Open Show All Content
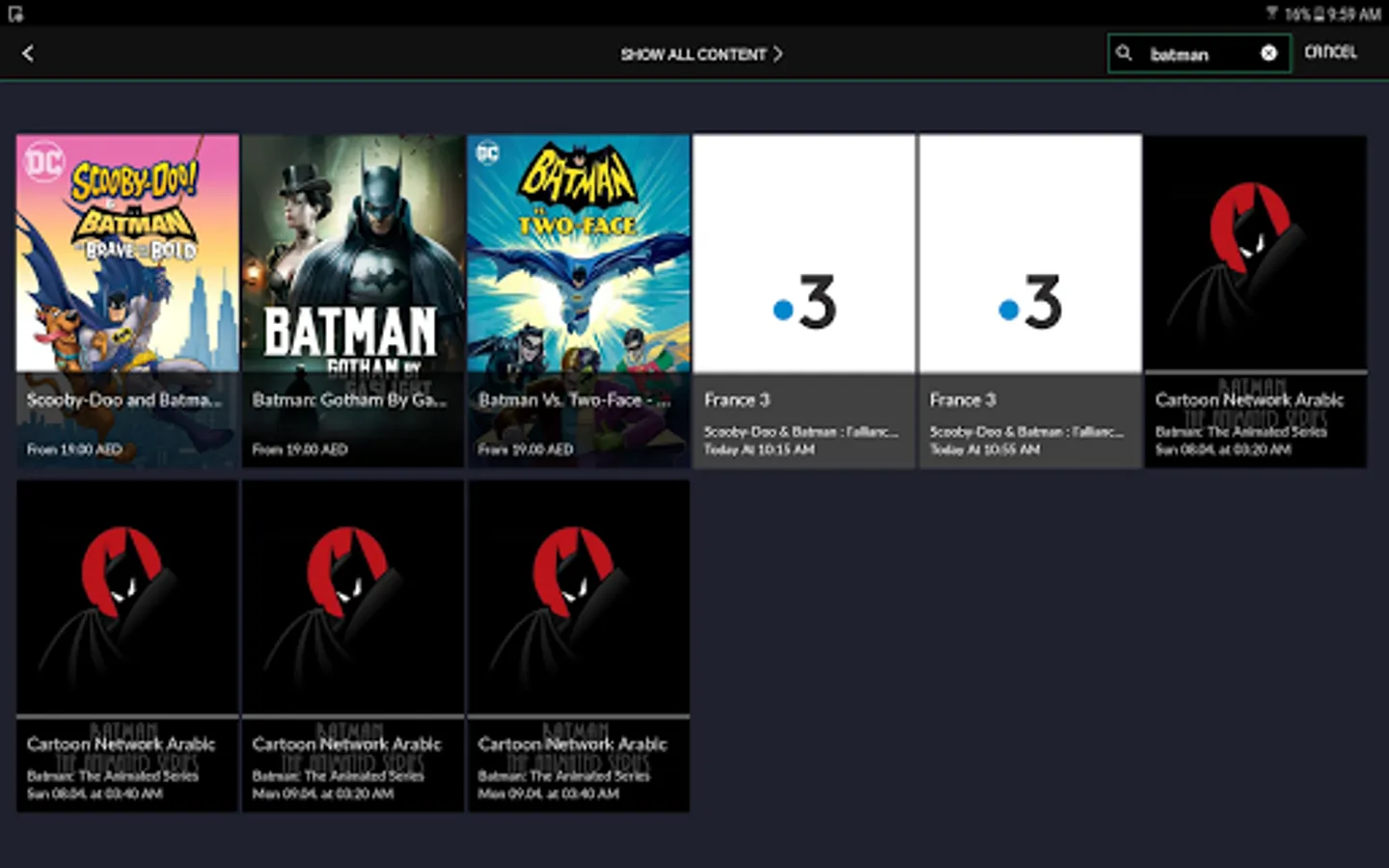 [701, 54]
